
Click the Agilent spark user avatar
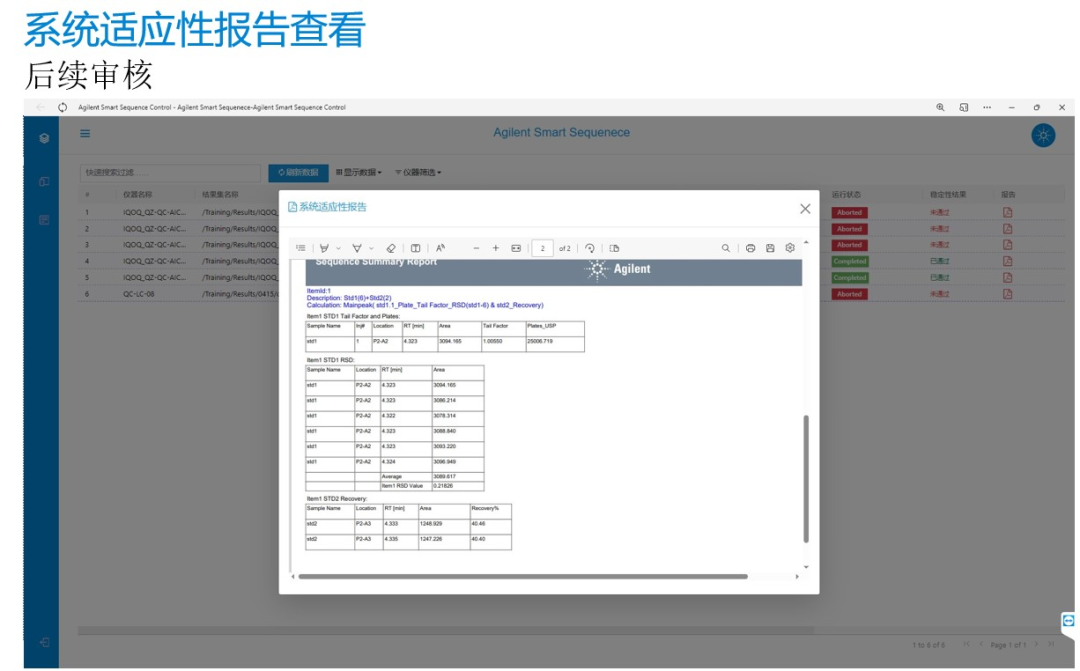pos(1043,135)
